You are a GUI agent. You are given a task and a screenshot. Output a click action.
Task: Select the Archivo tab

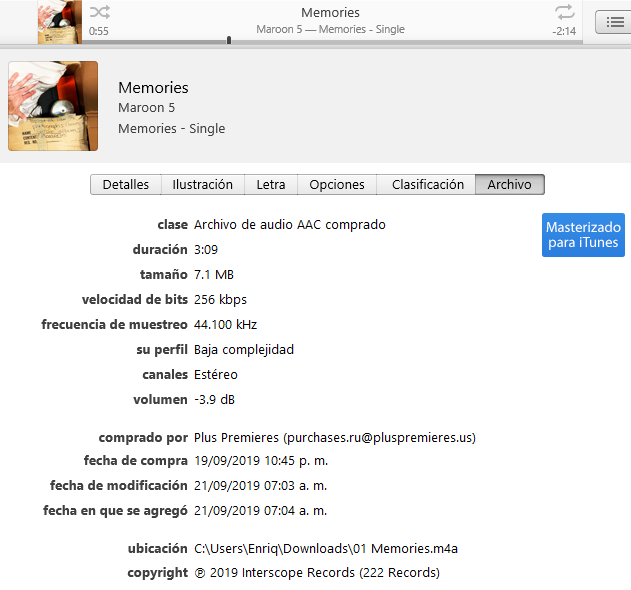pyautogui.click(x=509, y=184)
